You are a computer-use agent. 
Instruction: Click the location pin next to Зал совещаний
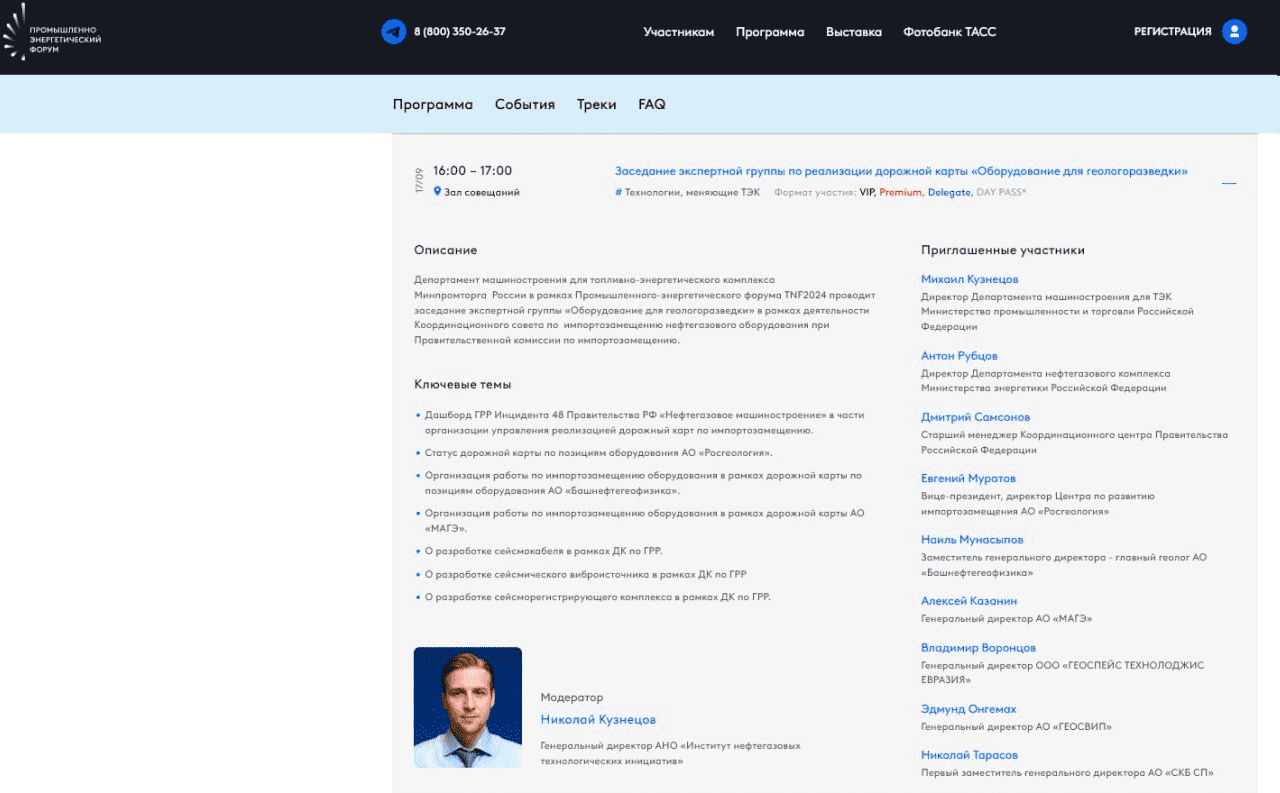coord(437,191)
